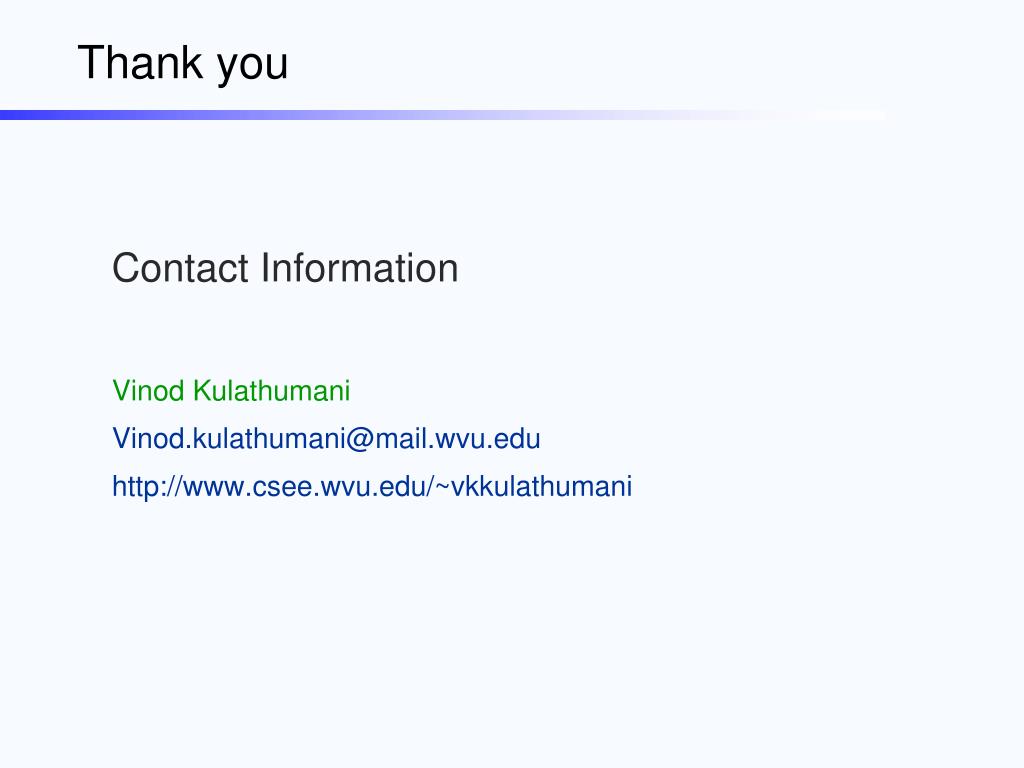
Task: Click the green surname "Kulathumani"
Action: coord(272,391)
